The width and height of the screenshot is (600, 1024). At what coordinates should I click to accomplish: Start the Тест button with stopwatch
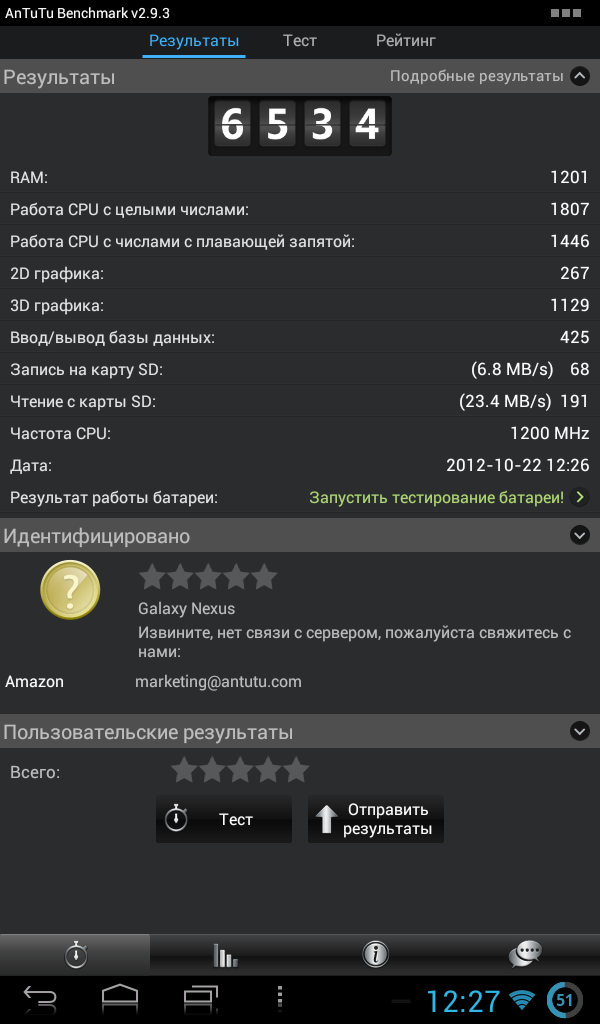tap(224, 819)
